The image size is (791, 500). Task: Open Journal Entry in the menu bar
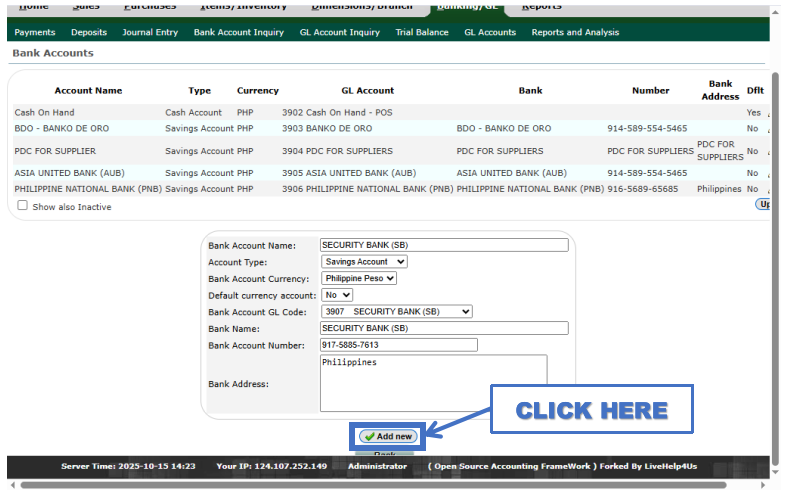150,32
